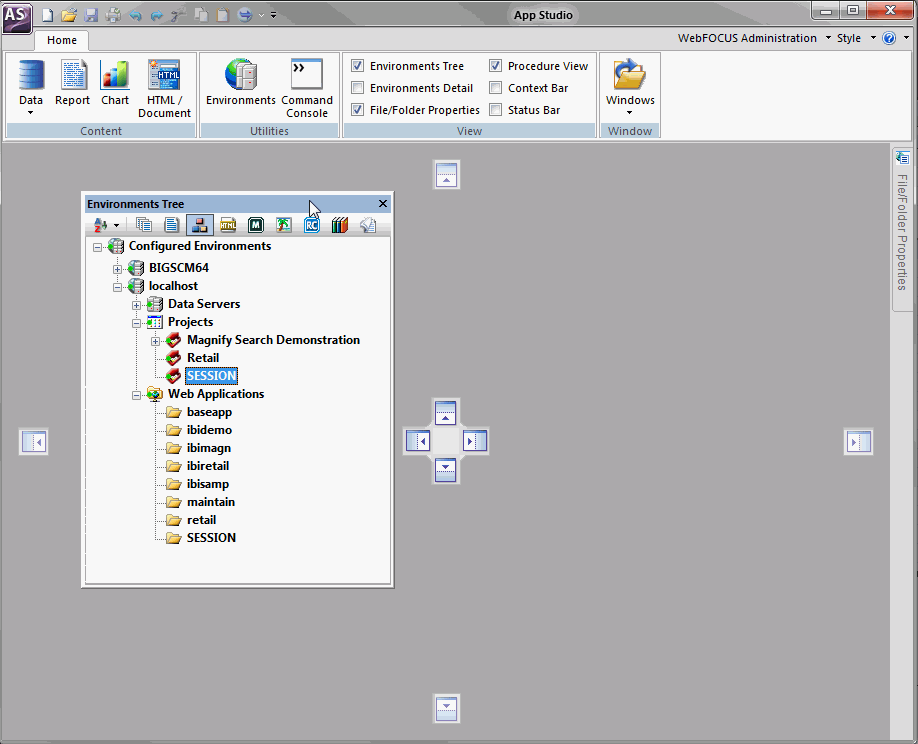Click the copy icon in quick access toolbar
The width and height of the screenshot is (918, 744).
click(x=201, y=15)
